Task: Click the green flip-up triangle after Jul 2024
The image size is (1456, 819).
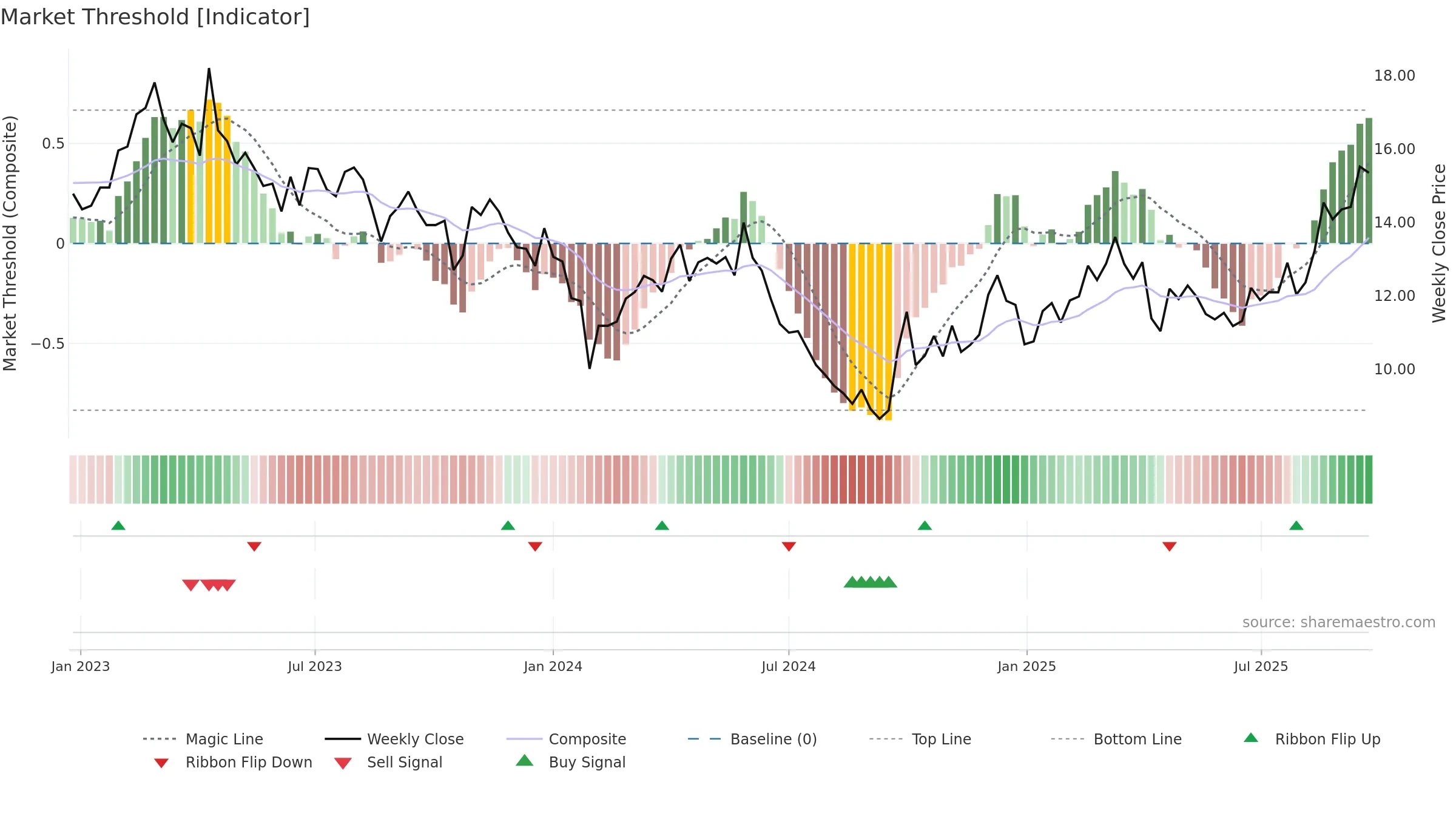Action: pyautogui.click(x=925, y=525)
